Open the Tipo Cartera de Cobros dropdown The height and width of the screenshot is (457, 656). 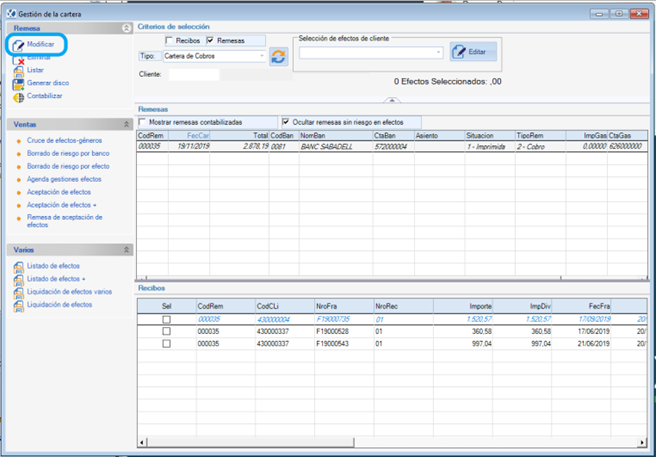coord(262,56)
